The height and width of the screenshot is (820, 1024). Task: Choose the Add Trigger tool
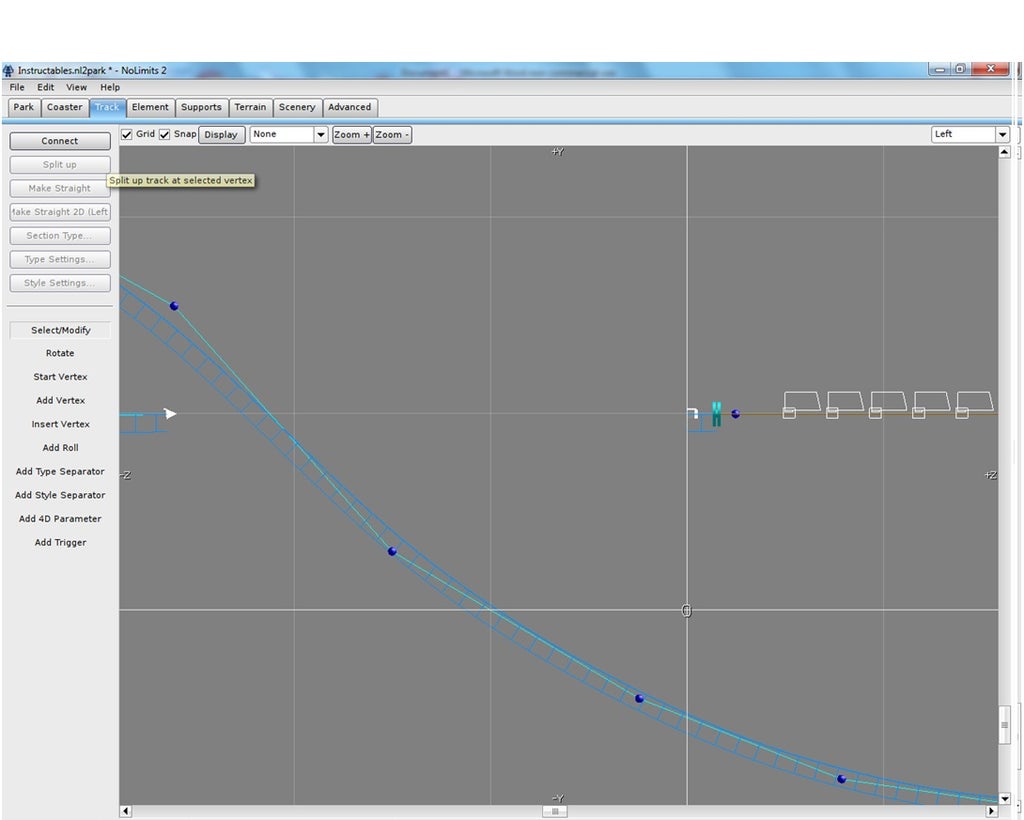[x=60, y=543]
